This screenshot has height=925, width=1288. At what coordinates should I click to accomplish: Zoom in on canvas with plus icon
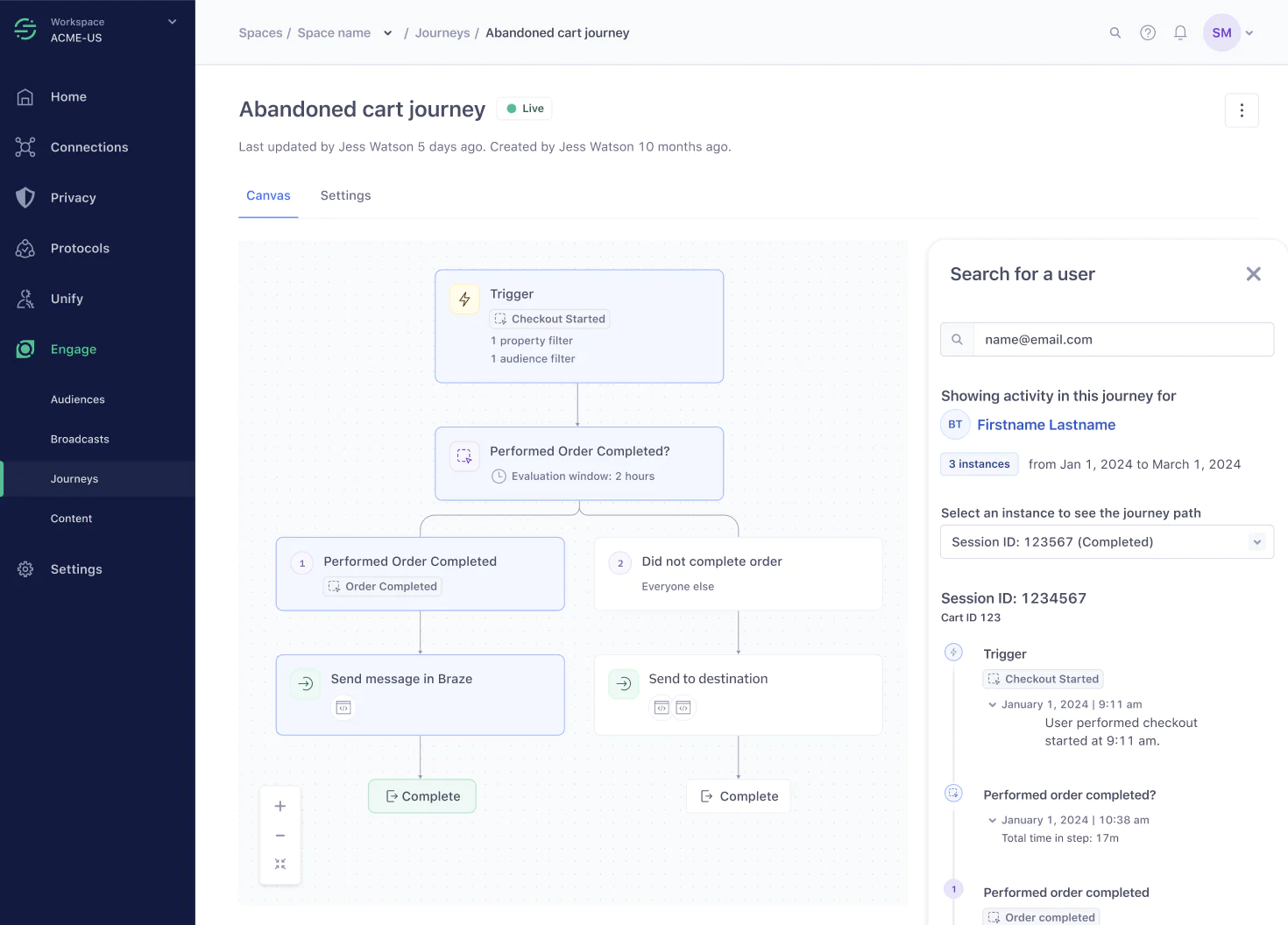280,807
